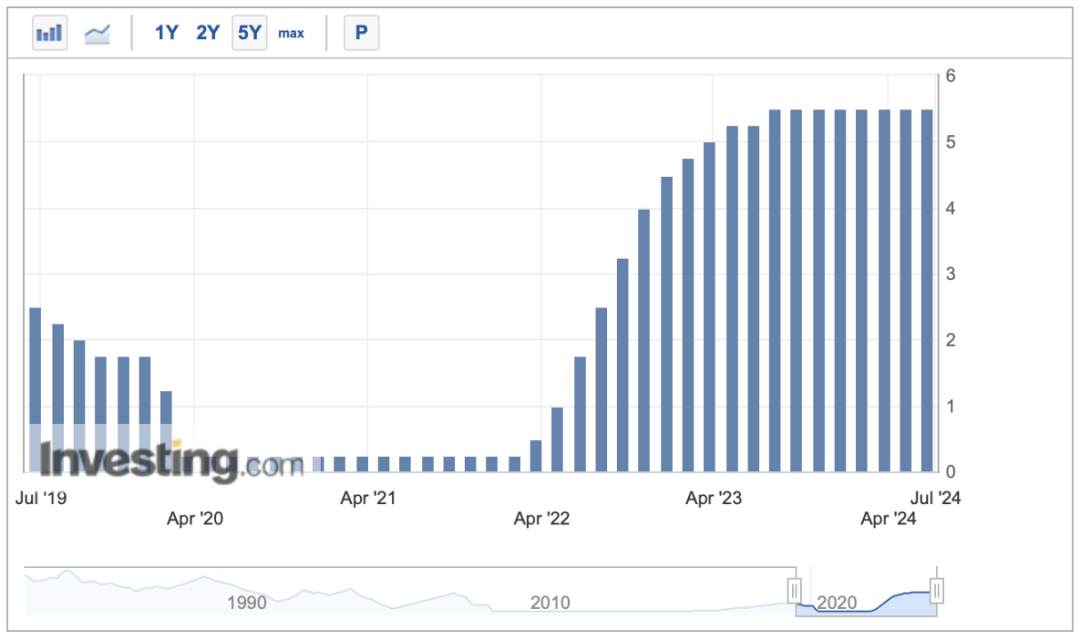Click the Apr '20 axis label
The image size is (1080, 640).
pyautogui.click(x=195, y=518)
